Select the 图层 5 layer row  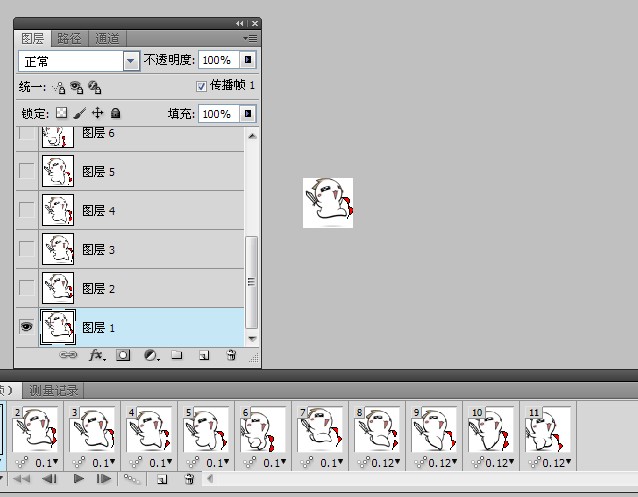[130, 171]
